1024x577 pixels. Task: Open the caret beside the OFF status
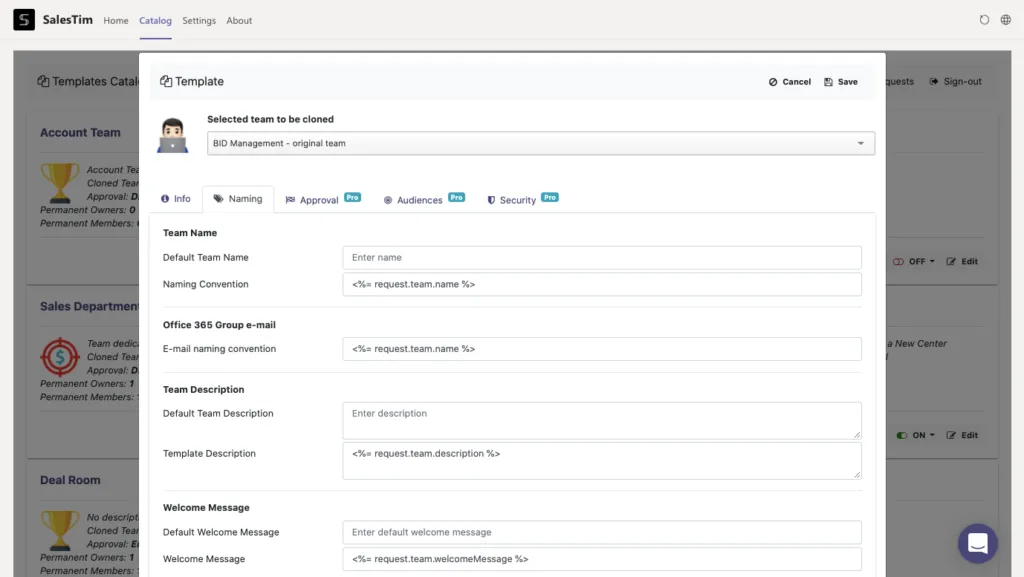[x=932, y=262]
